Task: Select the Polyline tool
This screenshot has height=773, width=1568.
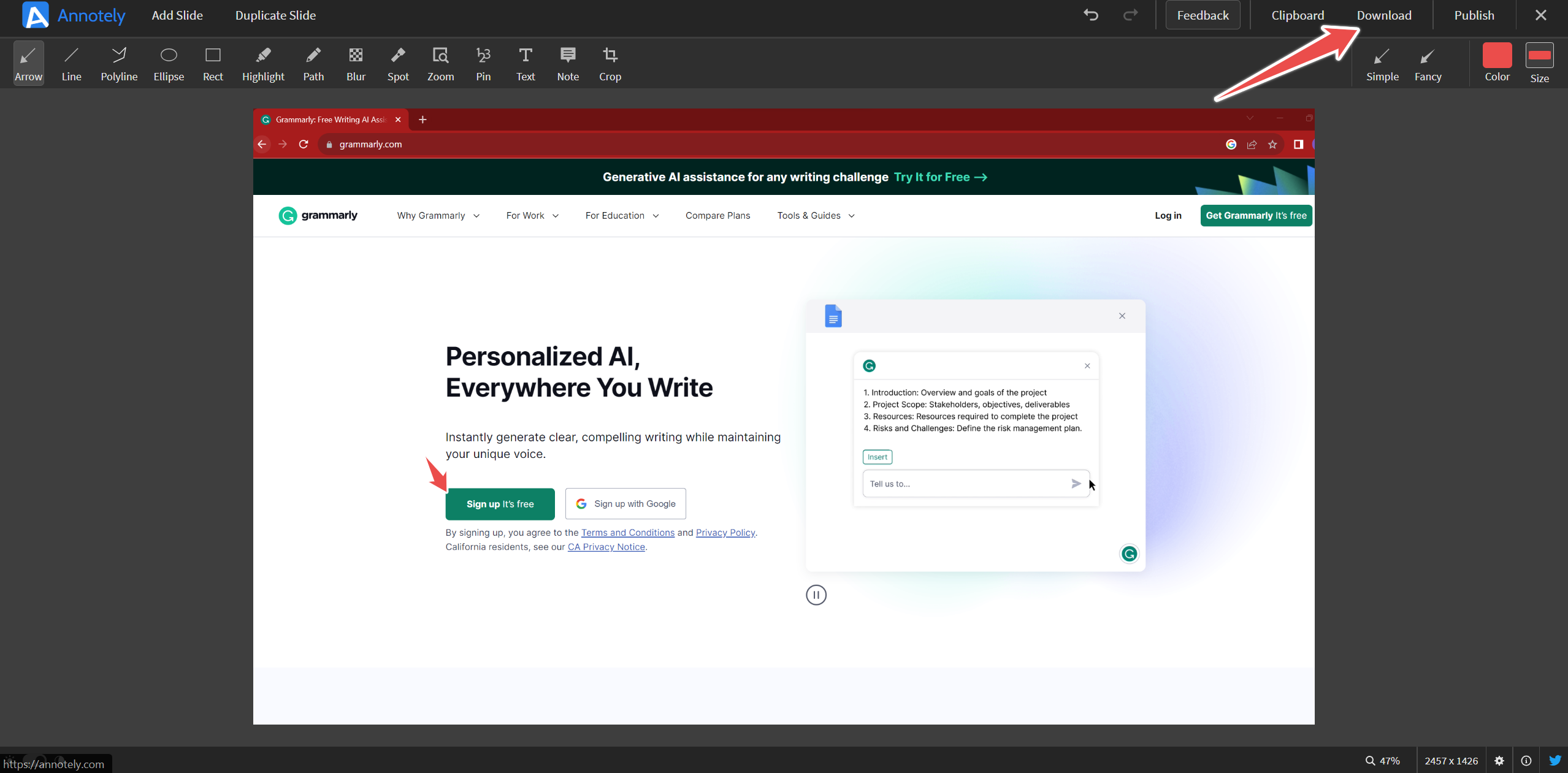Action: pos(119,63)
